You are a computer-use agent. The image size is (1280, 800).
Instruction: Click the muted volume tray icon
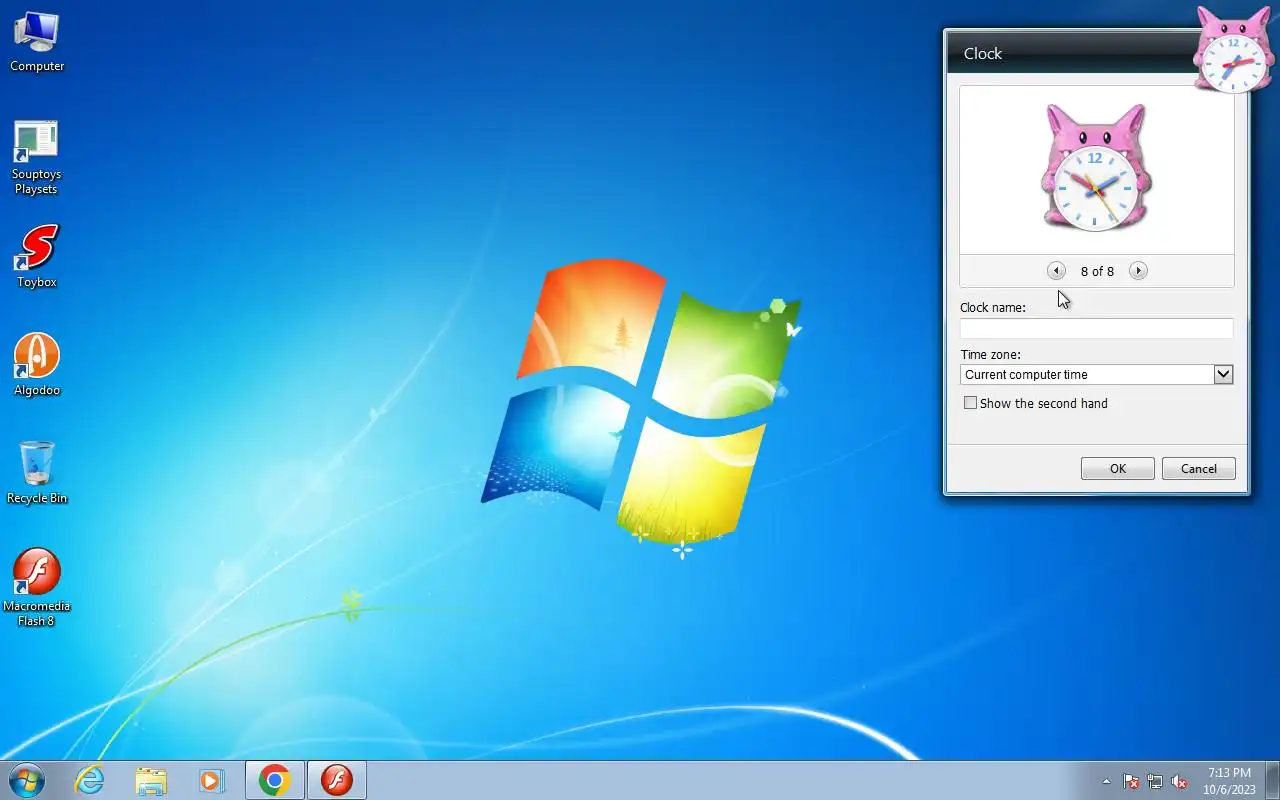[1179, 781]
